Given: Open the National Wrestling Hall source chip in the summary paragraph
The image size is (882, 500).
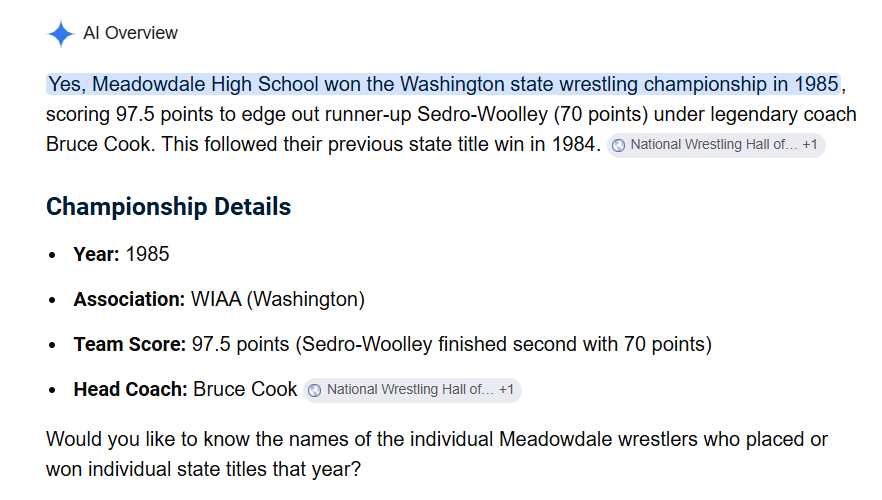Looking at the screenshot, I should (x=716, y=145).
